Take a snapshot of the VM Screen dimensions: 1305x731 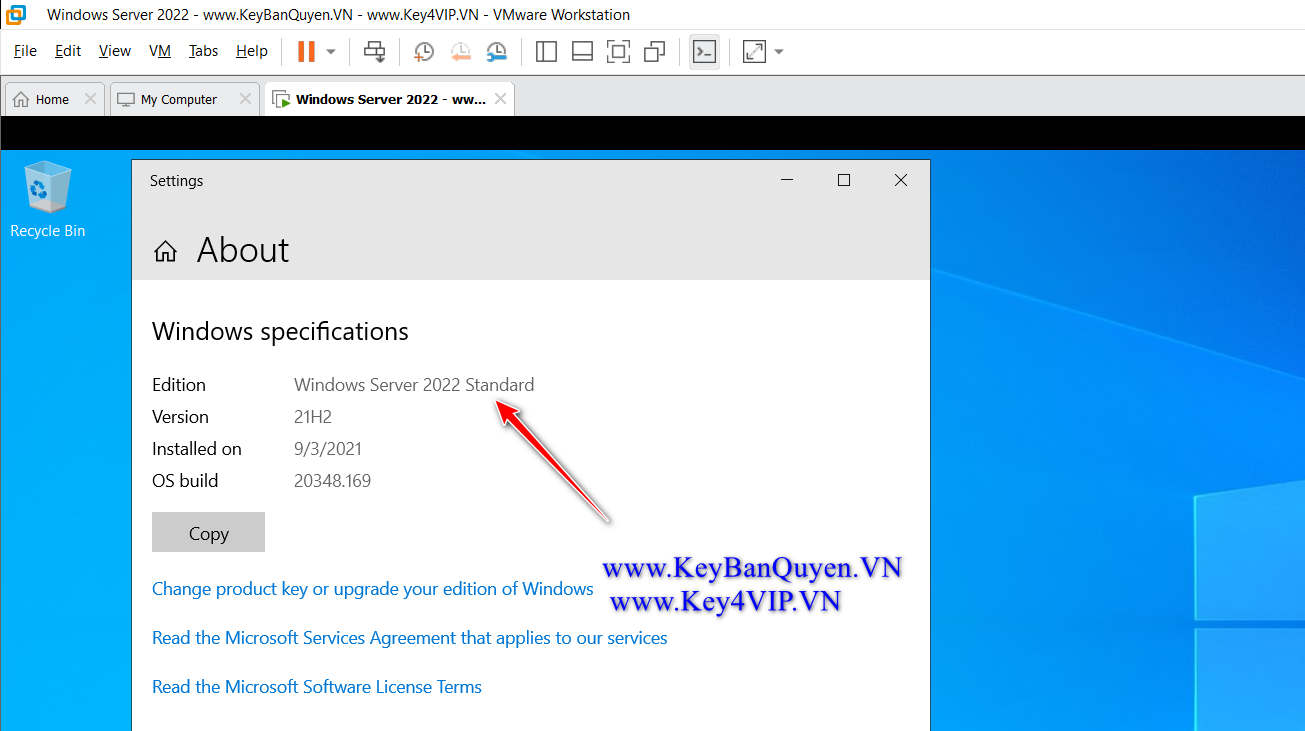point(424,51)
